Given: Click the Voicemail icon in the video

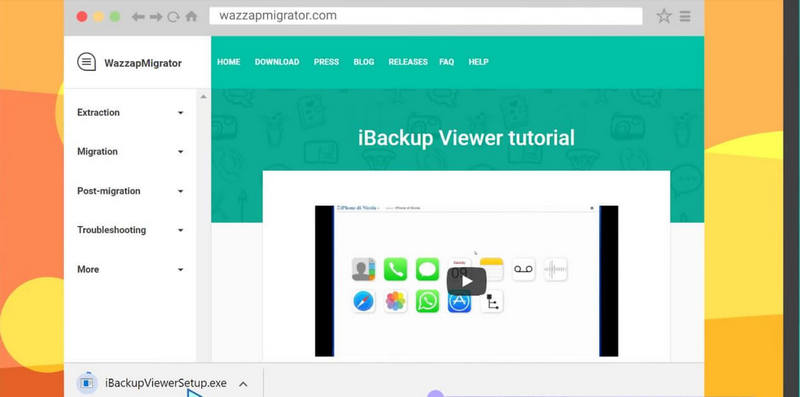Looking at the screenshot, I should pyautogui.click(x=523, y=269).
